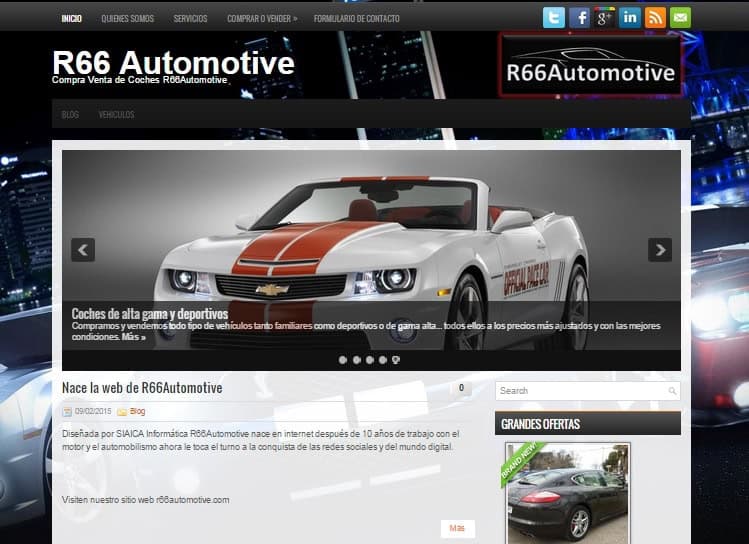Open the Quienes Somos menu item
The height and width of the screenshot is (544, 749).
128,19
